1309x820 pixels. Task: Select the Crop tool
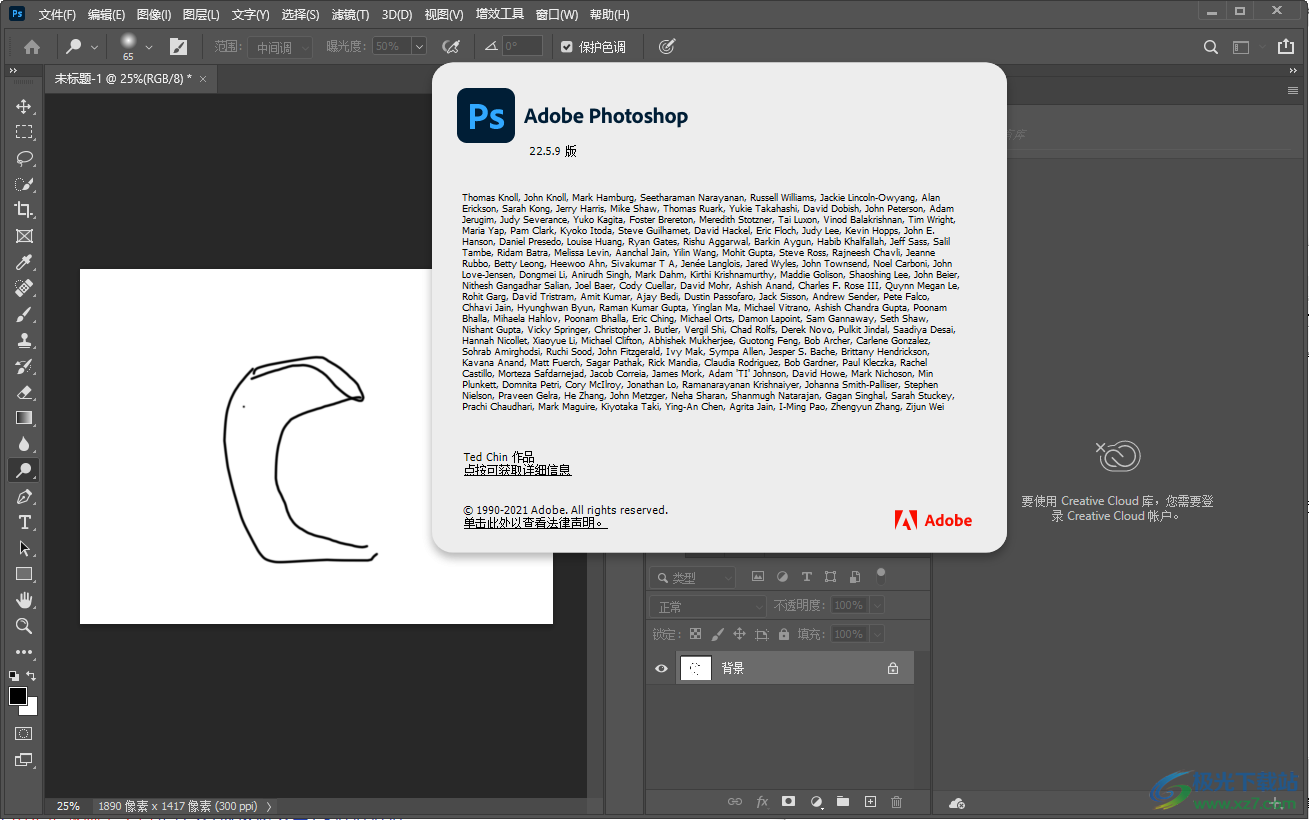24,210
